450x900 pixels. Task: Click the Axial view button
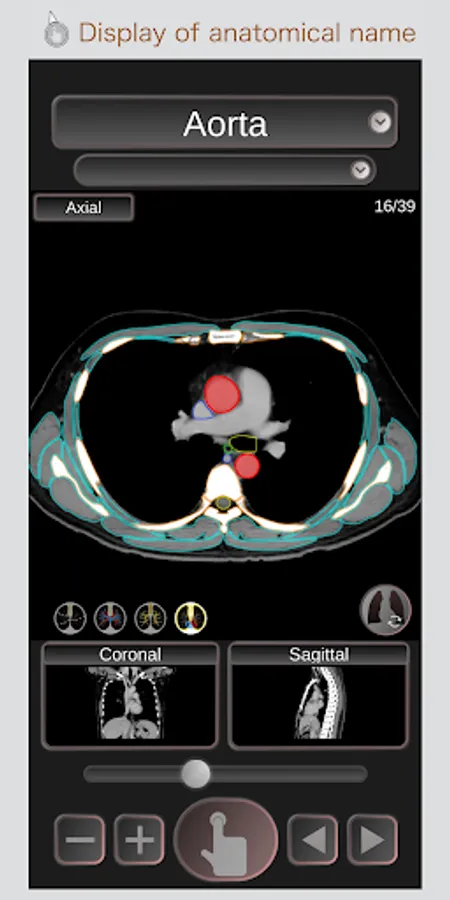pyautogui.click(x=84, y=207)
